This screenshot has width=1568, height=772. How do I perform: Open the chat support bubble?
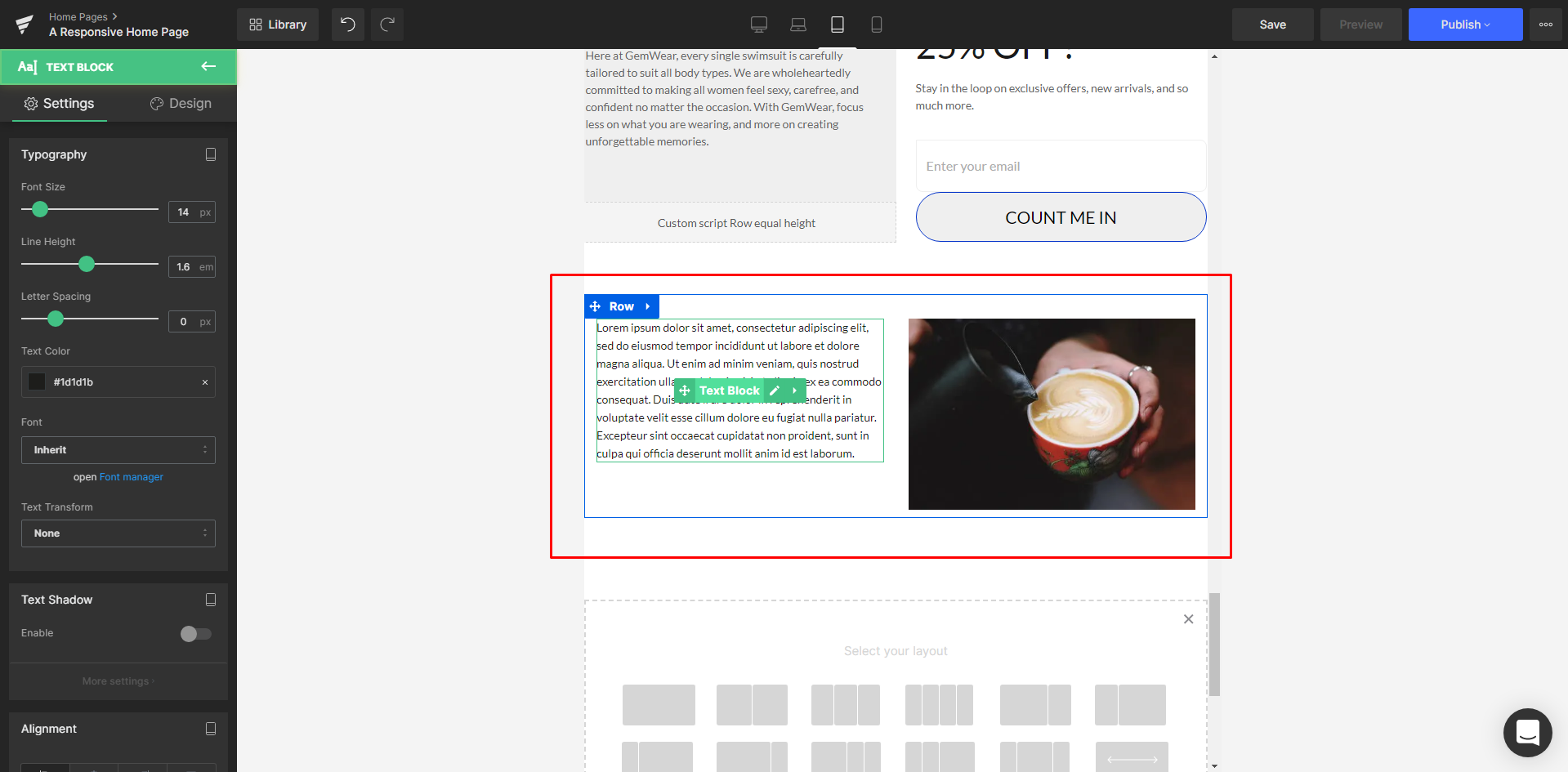pos(1526,732)
